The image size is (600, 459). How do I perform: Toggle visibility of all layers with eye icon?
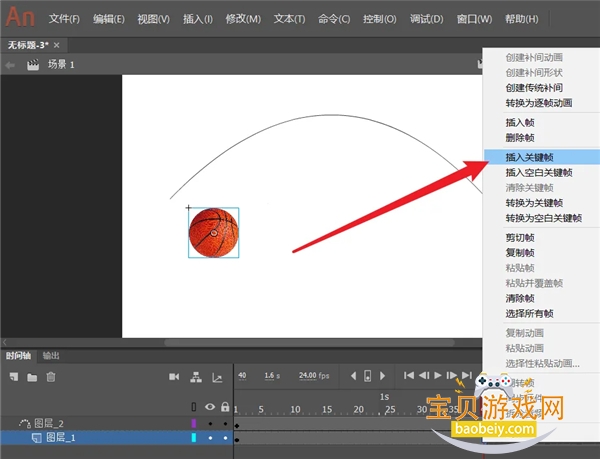pos(210,407)
